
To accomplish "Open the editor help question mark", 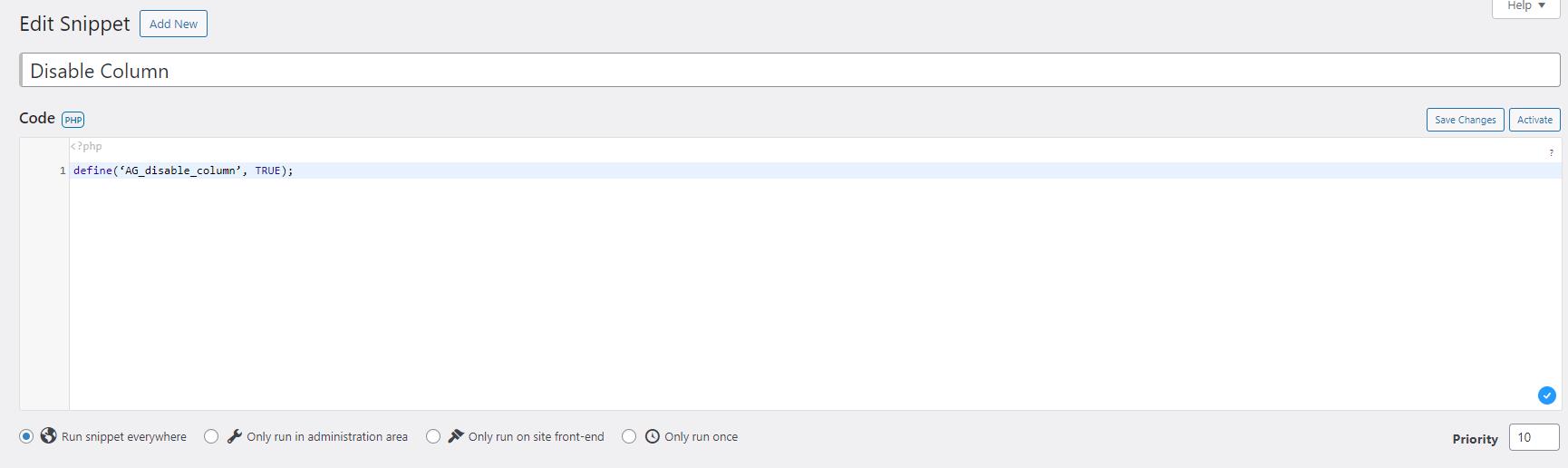I will (1551, 152).
